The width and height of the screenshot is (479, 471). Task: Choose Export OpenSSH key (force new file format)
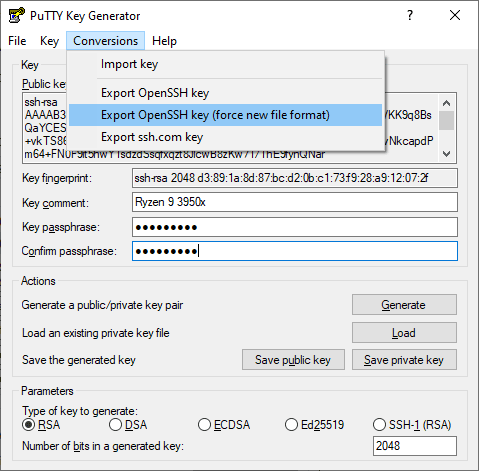point(225,115)
